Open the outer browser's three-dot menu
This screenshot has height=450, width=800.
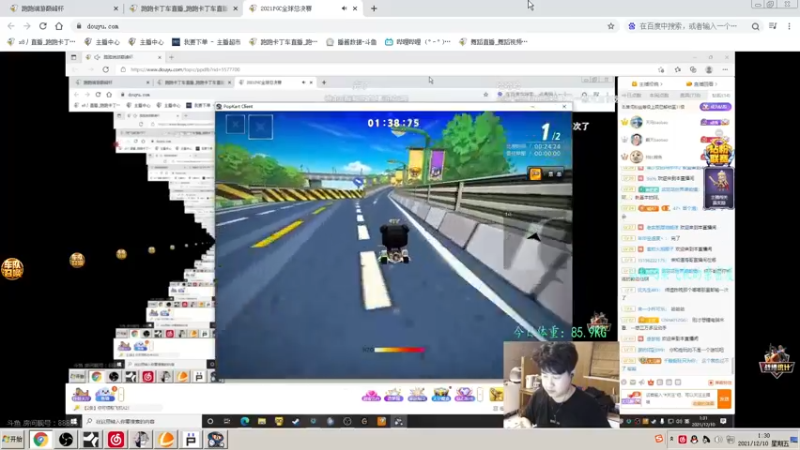point(789,26)
